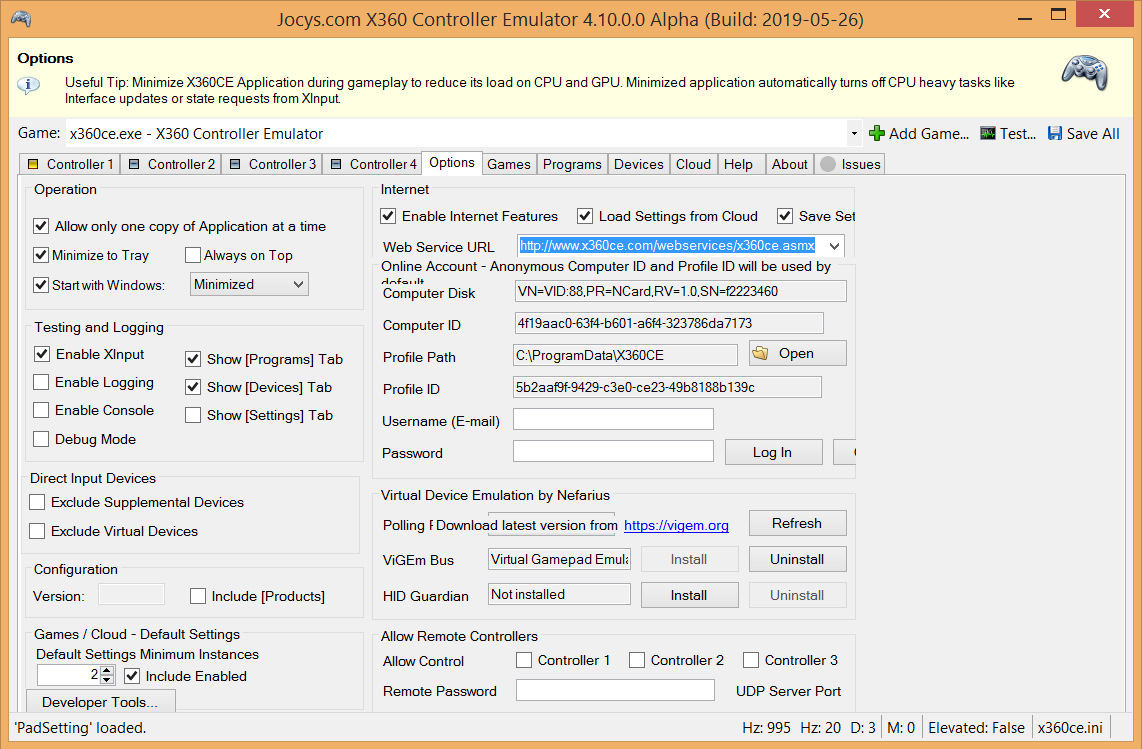Click the gray circle icon on Issues tab

829,163
